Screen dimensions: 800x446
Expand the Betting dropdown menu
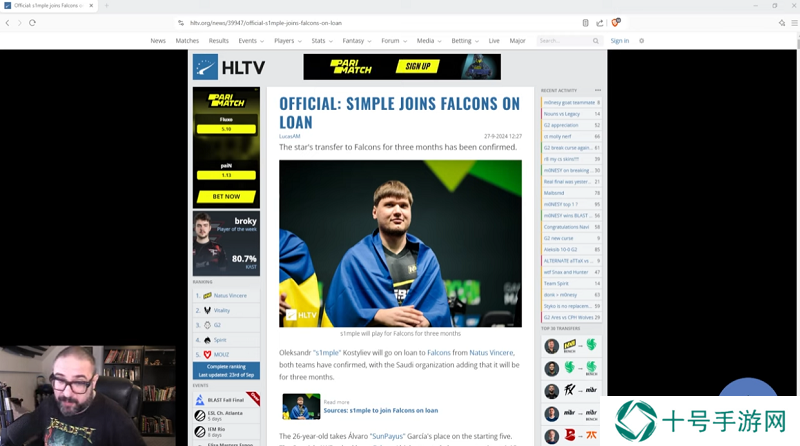pos(465,41)
